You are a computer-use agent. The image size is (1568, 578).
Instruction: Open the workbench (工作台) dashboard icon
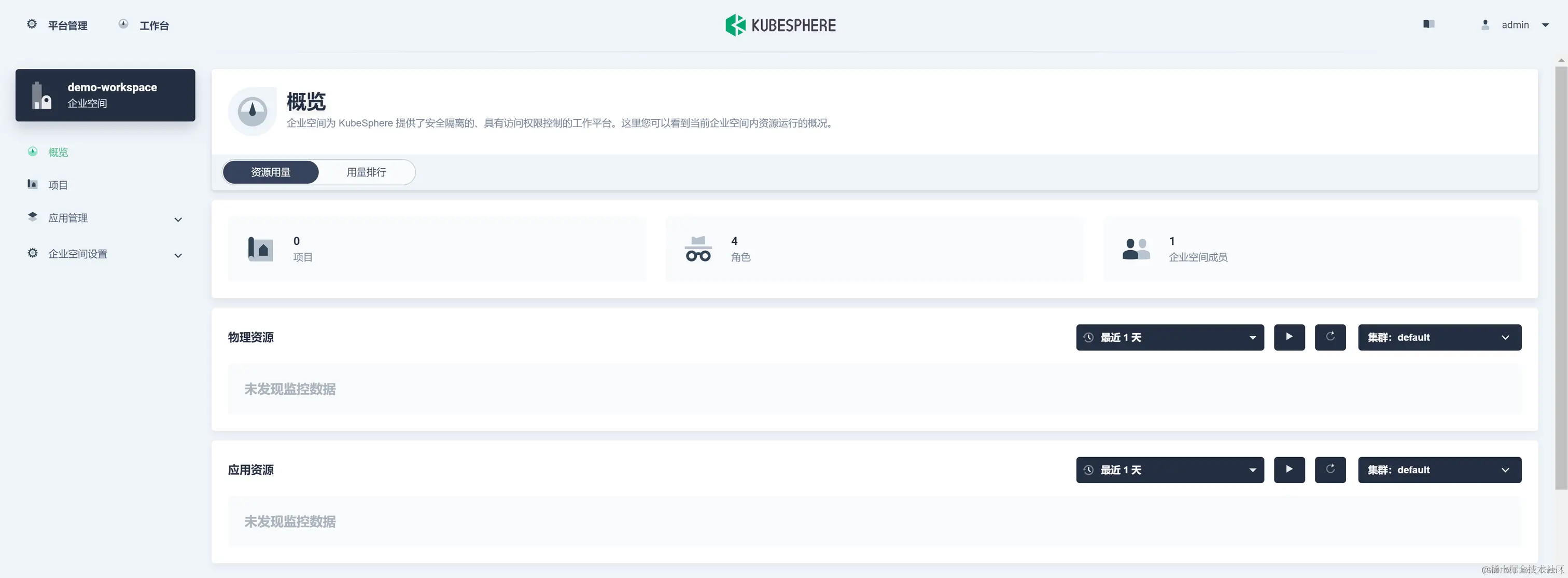coord(123,24)
